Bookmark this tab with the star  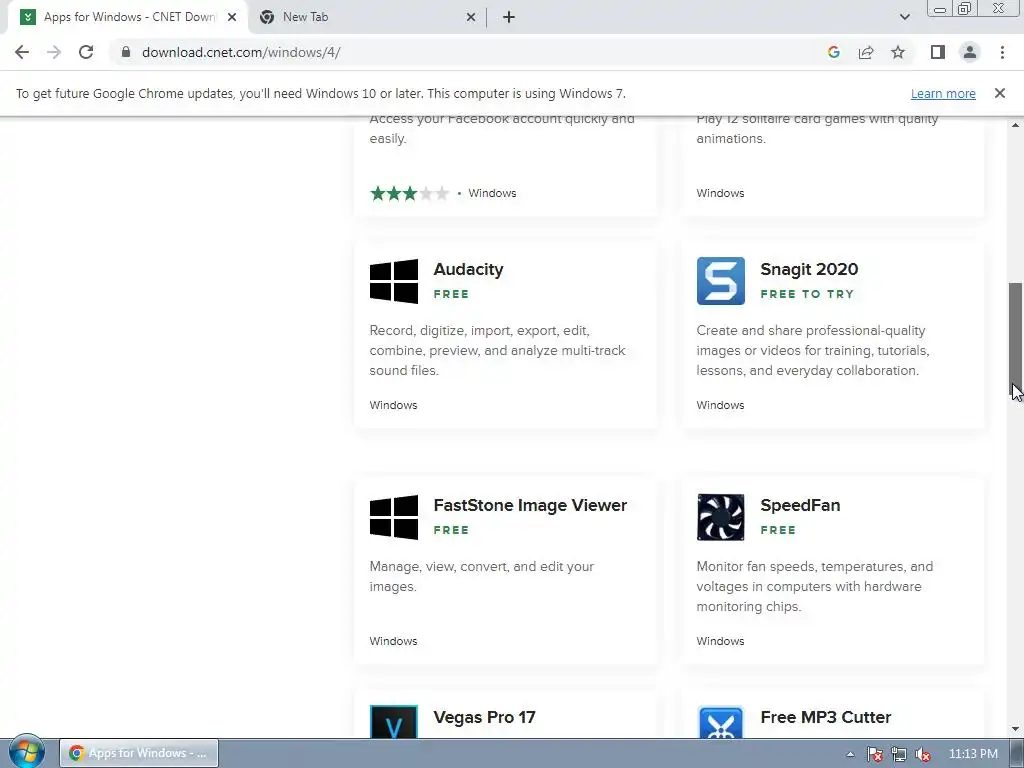898,52
